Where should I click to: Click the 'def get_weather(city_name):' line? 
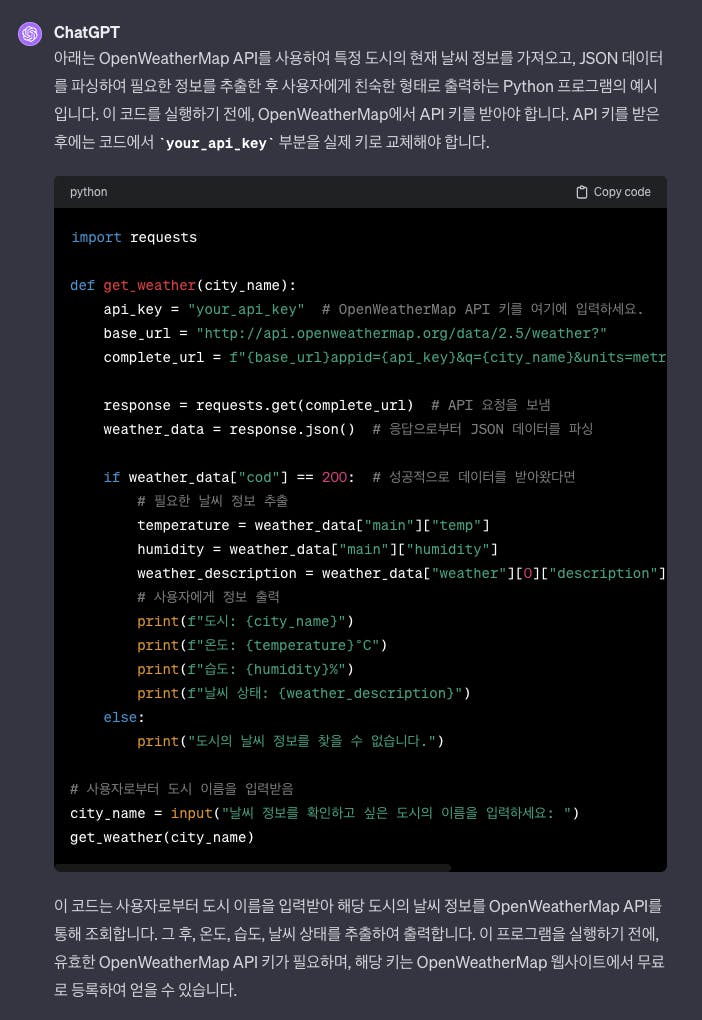[x=183, y=285]
